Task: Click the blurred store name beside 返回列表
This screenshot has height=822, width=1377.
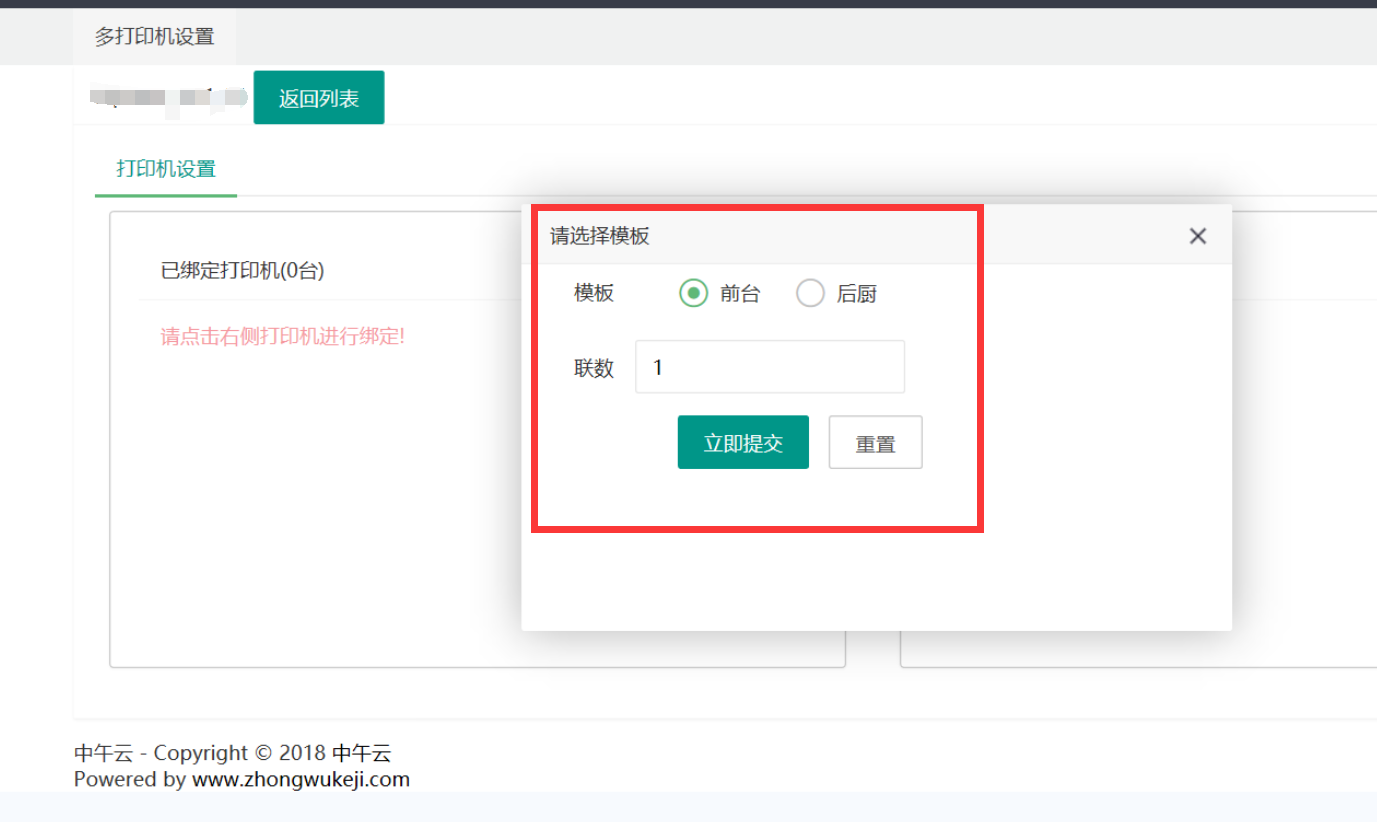Action: tap(168, 97)
